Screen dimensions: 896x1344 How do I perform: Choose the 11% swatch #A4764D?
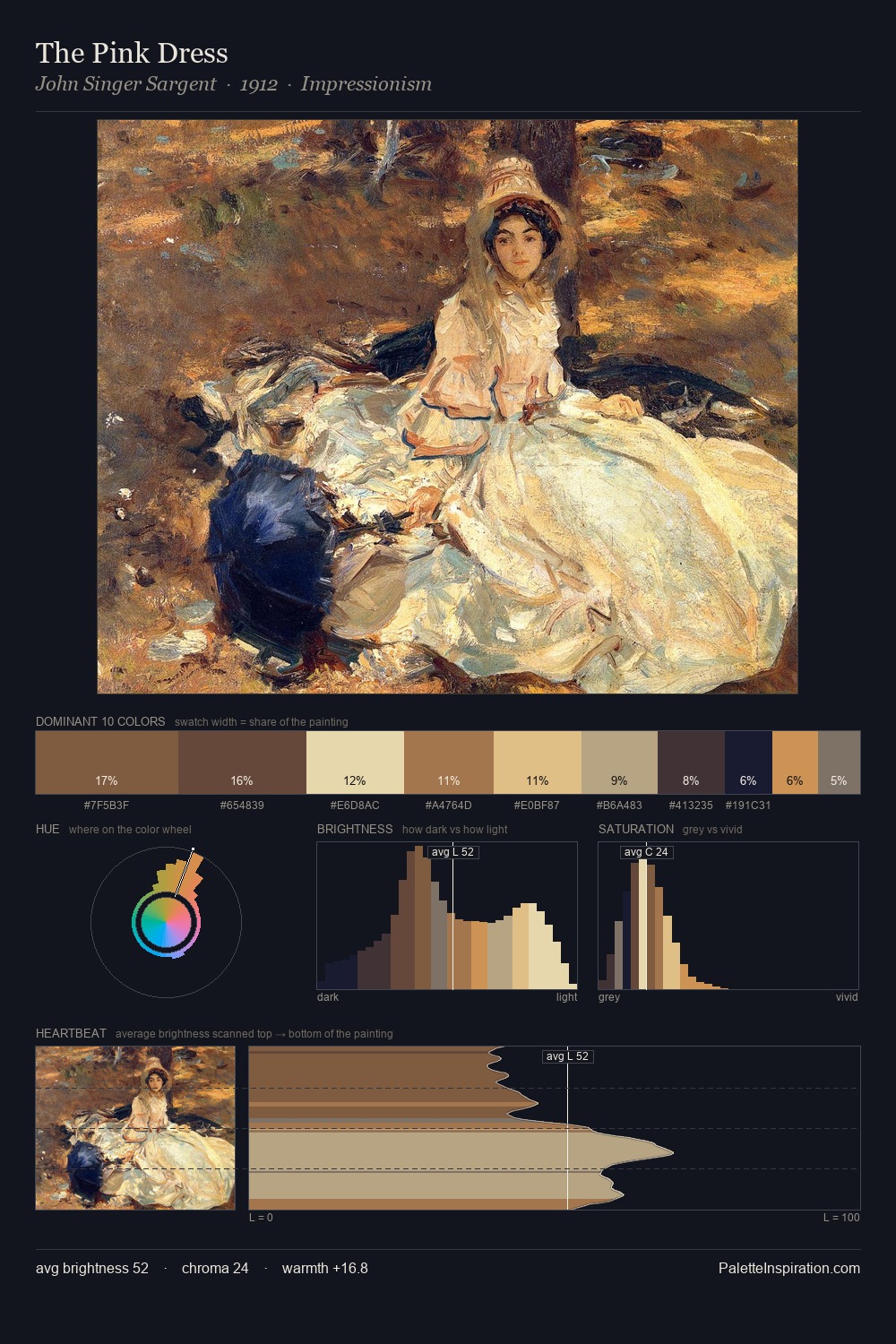pyautogui.click(x=449, y=762)
